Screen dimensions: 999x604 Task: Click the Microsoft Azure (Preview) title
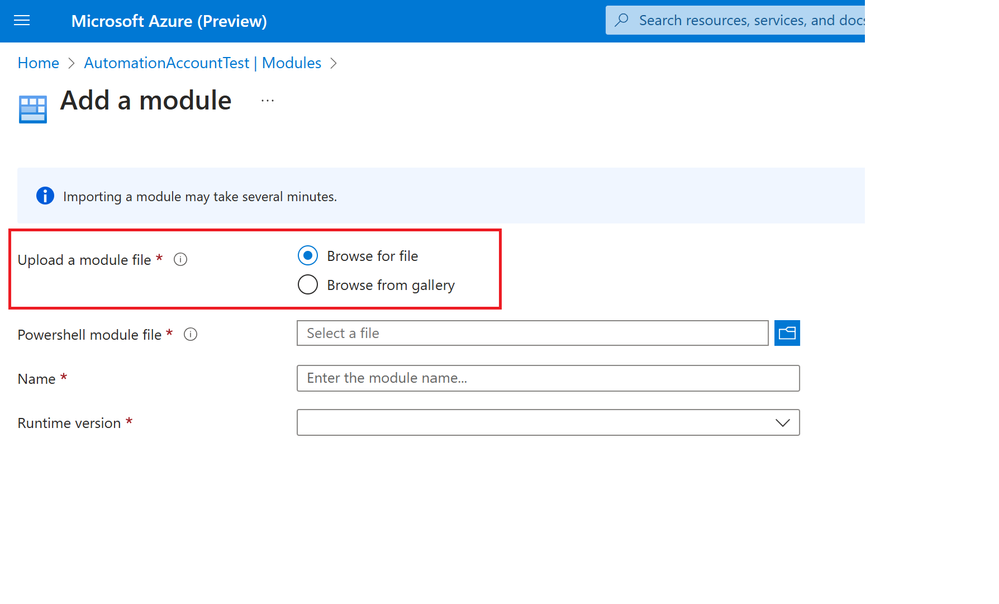169,21
